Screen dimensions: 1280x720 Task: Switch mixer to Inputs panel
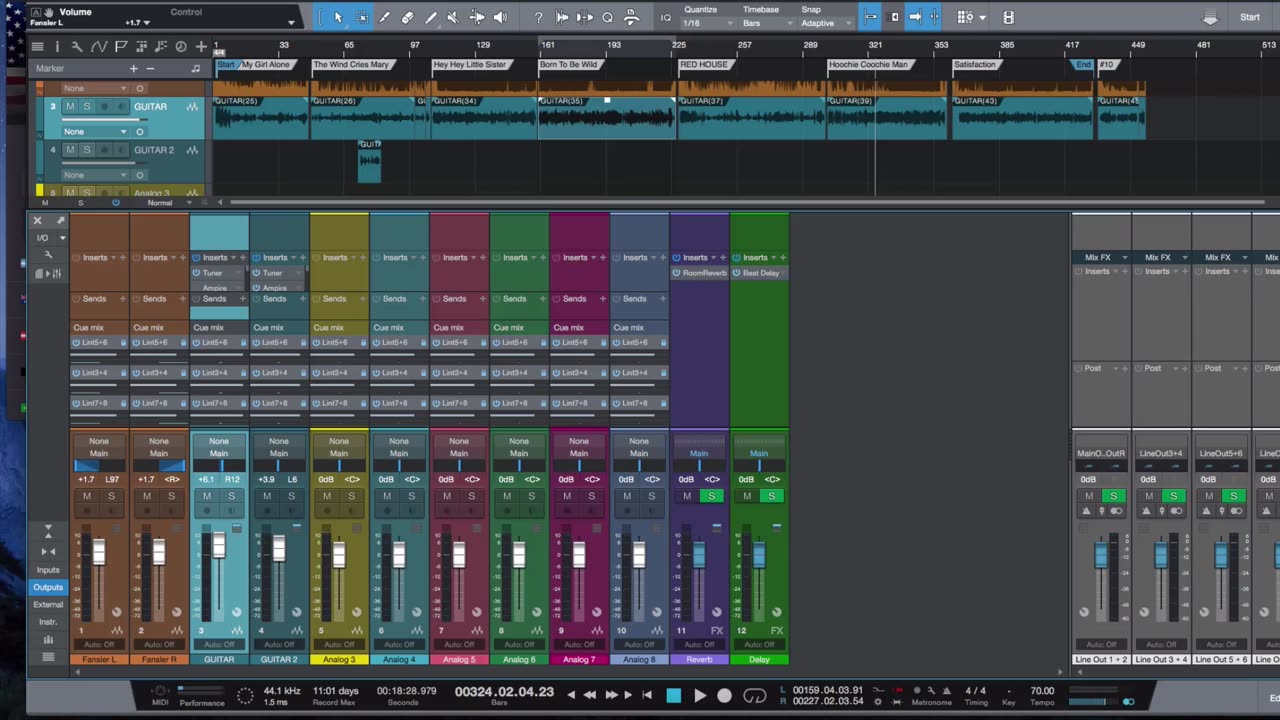click(x=48, y=570)
